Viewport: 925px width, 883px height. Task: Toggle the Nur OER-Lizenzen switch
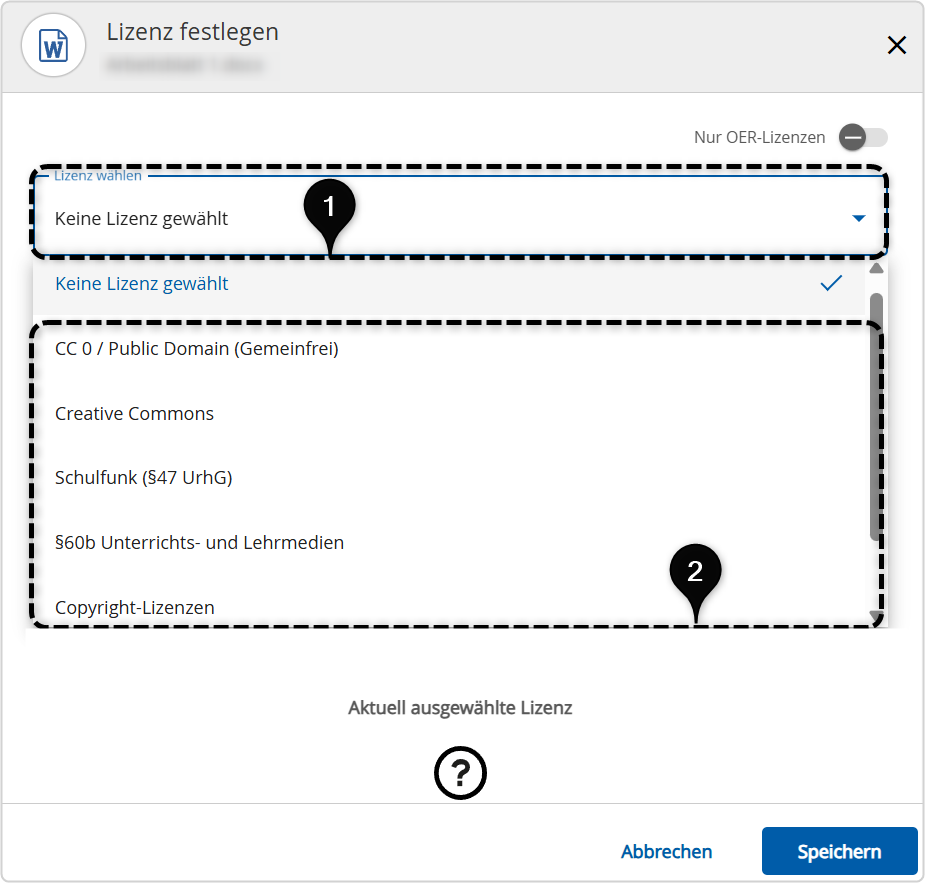(x=863, y=137)
